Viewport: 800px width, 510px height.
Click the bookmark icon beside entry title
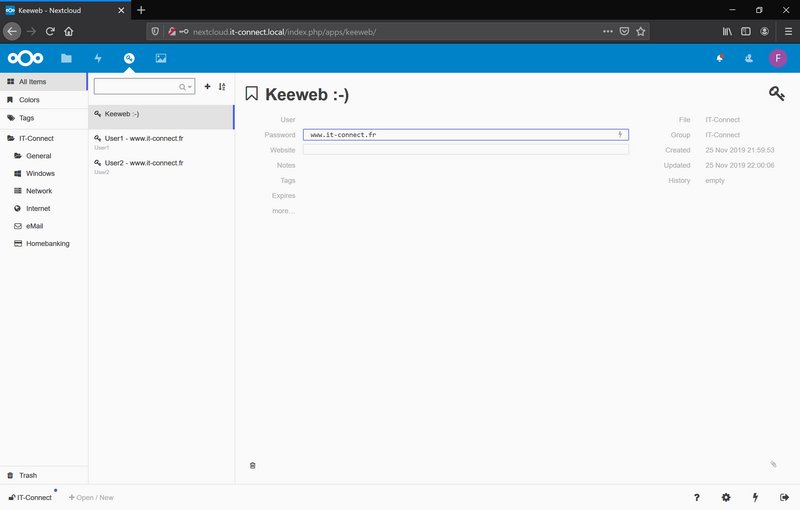(x=252, y=94)
